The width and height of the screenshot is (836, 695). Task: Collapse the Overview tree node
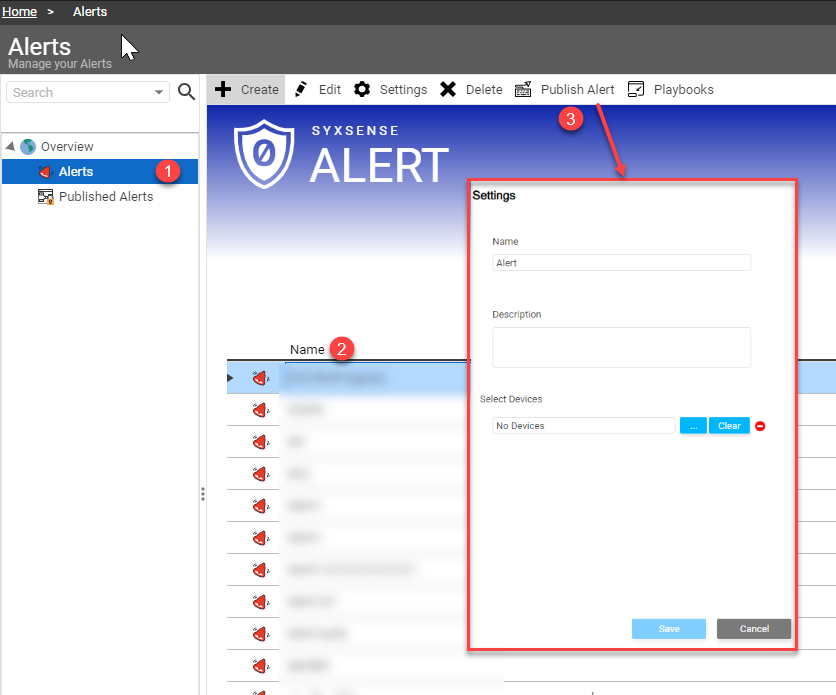10,147
